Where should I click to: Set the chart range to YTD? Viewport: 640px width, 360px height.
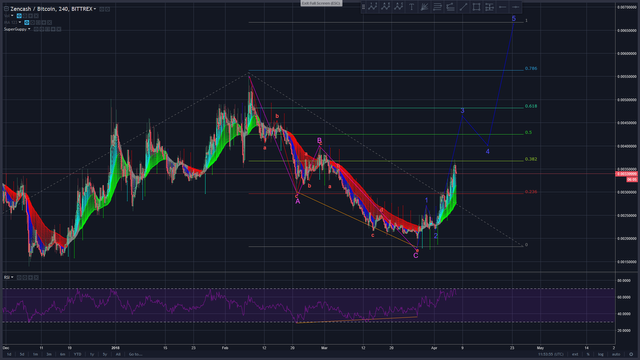pos(78,354)
